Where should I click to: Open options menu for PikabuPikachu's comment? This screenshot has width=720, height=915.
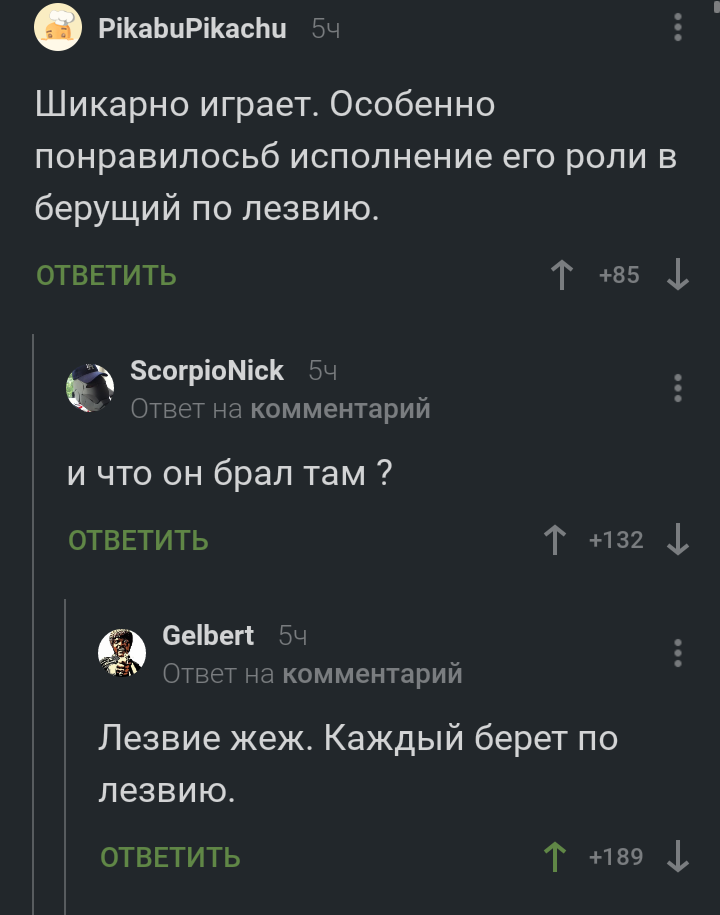678,28
